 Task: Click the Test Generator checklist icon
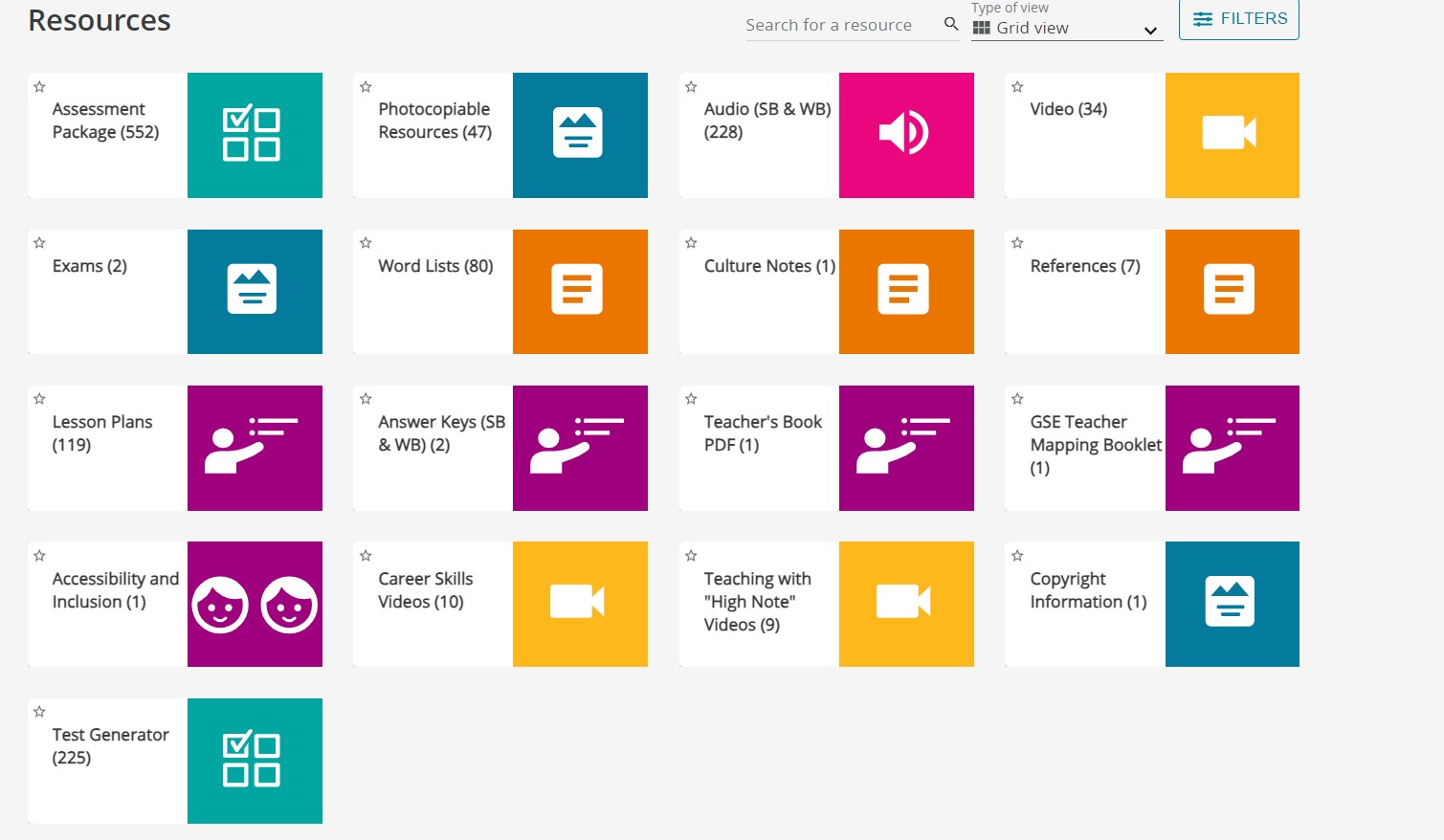[255, 761]
